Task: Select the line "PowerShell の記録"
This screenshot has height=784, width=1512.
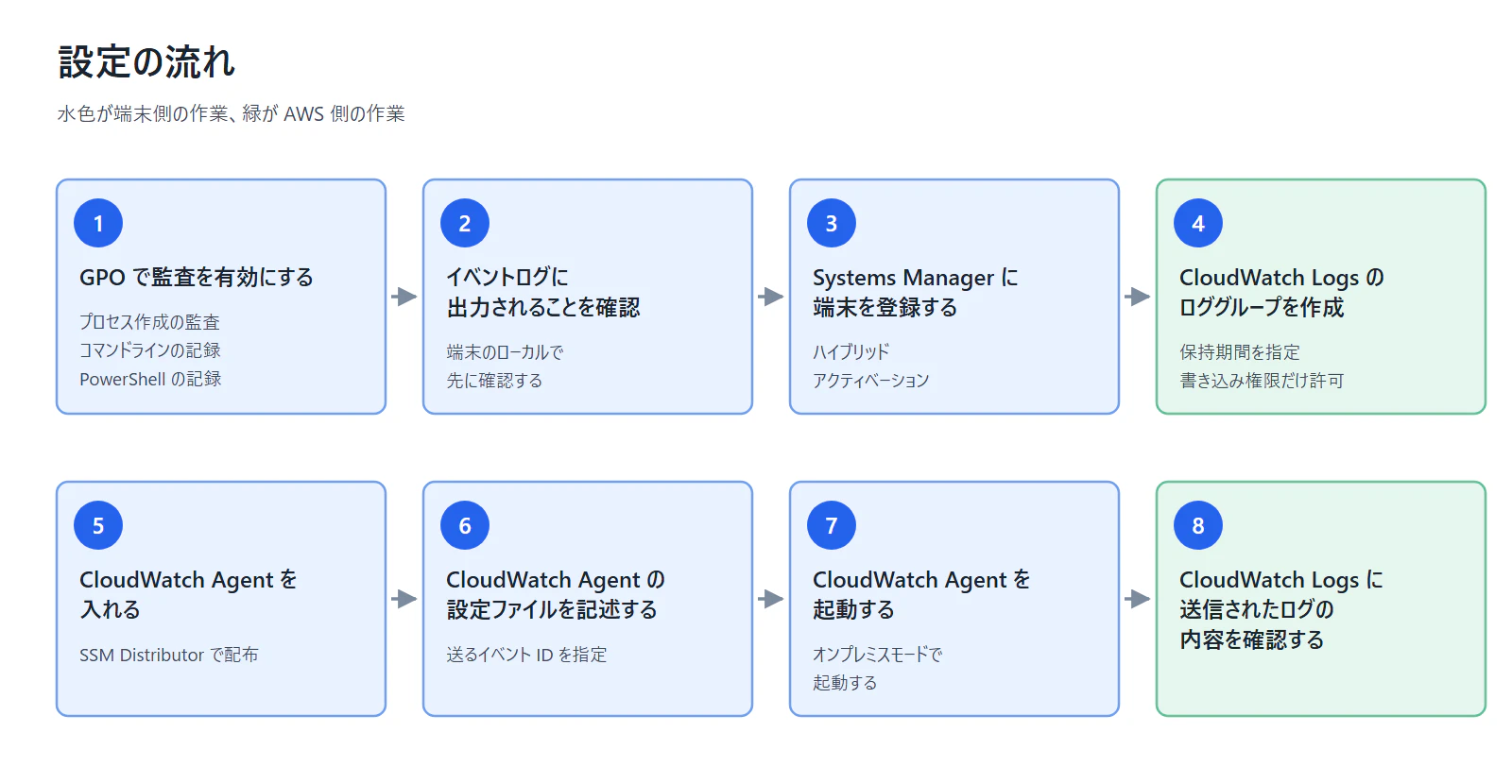Action: (150, 379)
